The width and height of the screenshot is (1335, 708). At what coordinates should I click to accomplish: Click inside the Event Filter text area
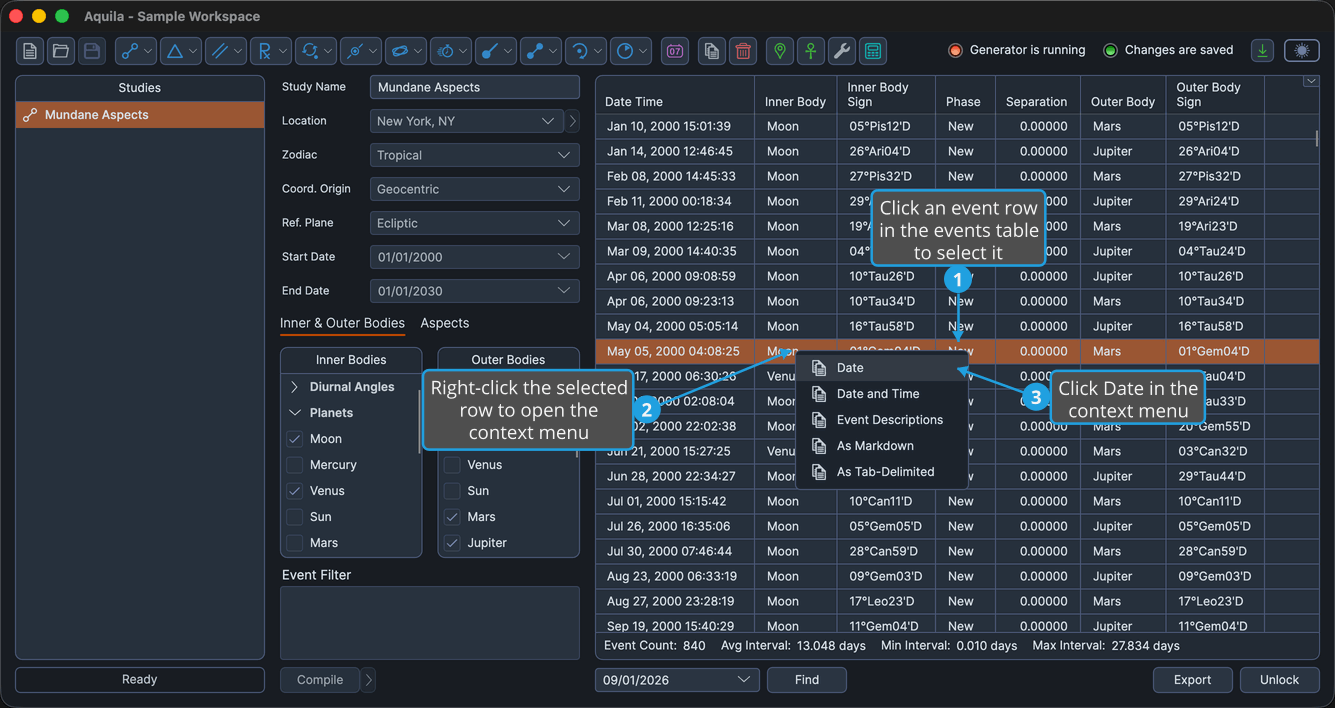tap(430, 623)
